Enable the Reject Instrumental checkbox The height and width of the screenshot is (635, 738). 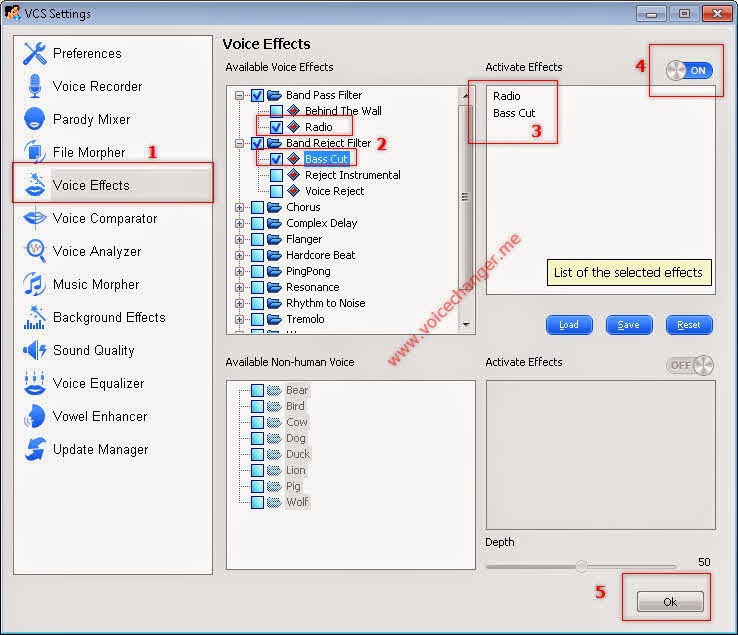[276, 175]
